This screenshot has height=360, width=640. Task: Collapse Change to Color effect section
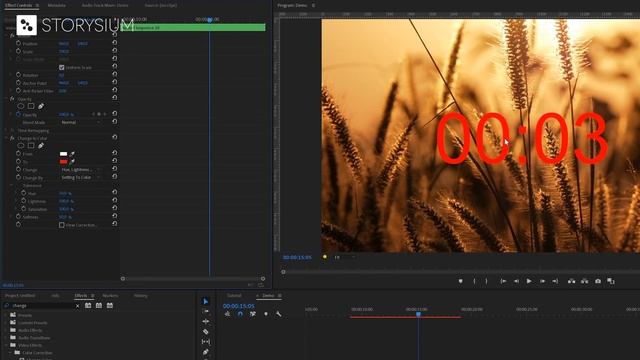coord(6,138)
